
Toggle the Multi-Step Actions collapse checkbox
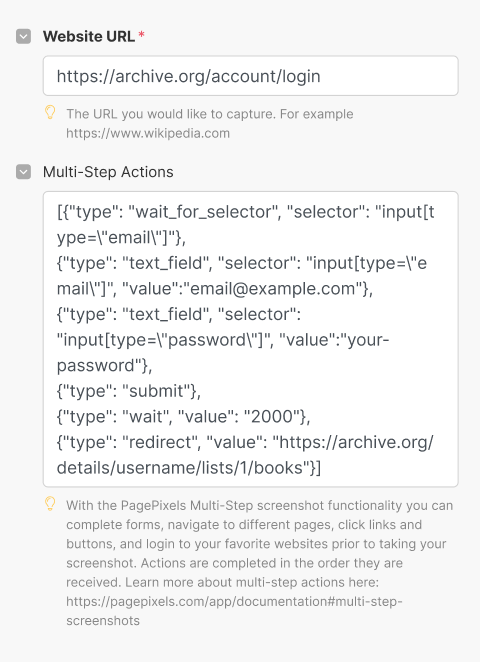(x=23, y=172)
